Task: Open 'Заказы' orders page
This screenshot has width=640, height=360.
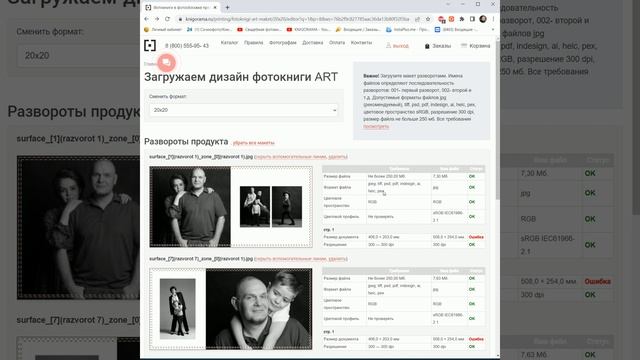Action: 438,46
